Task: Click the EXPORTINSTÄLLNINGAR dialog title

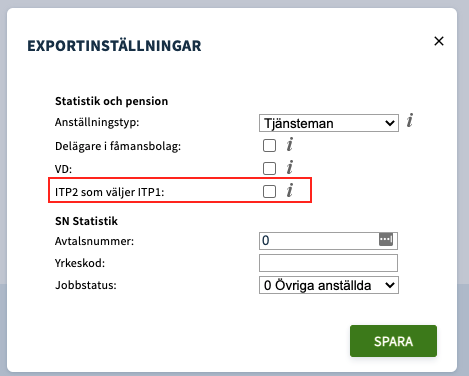Action: click(x=114, y=46)
